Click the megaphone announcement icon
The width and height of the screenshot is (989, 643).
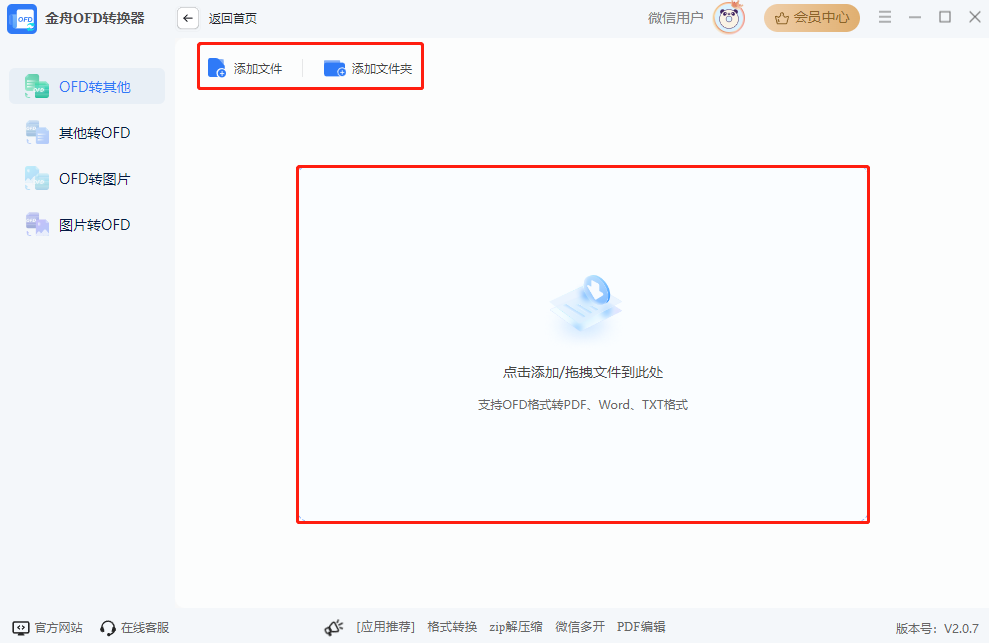coord(334,627)
